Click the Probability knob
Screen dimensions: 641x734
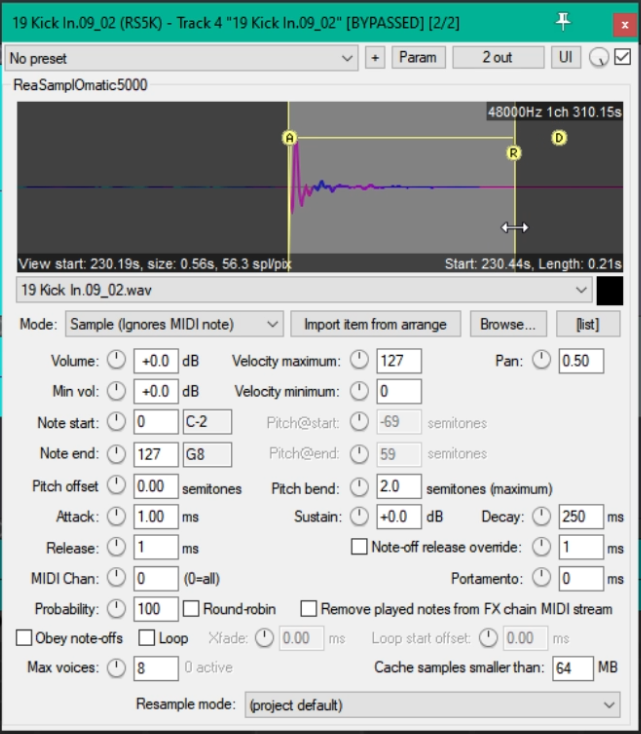click(116, 609)
